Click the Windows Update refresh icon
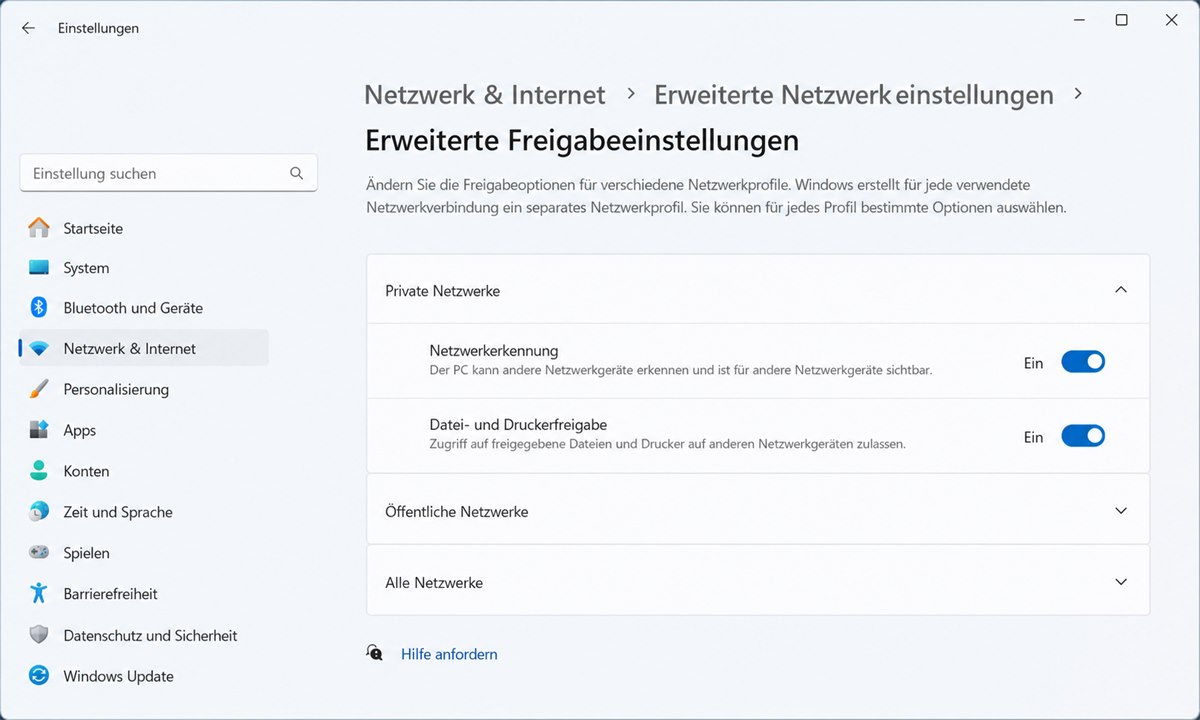1200x720 pixels. [39, 676]
